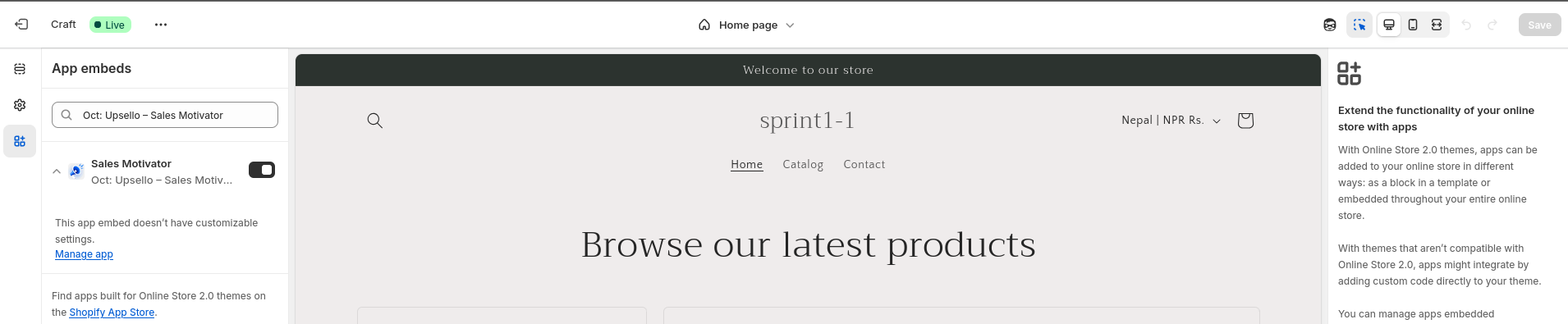The height and width of the screenshot is (324, 1568).
Task: Click the Craft theme name
Action: coord(63,25)
